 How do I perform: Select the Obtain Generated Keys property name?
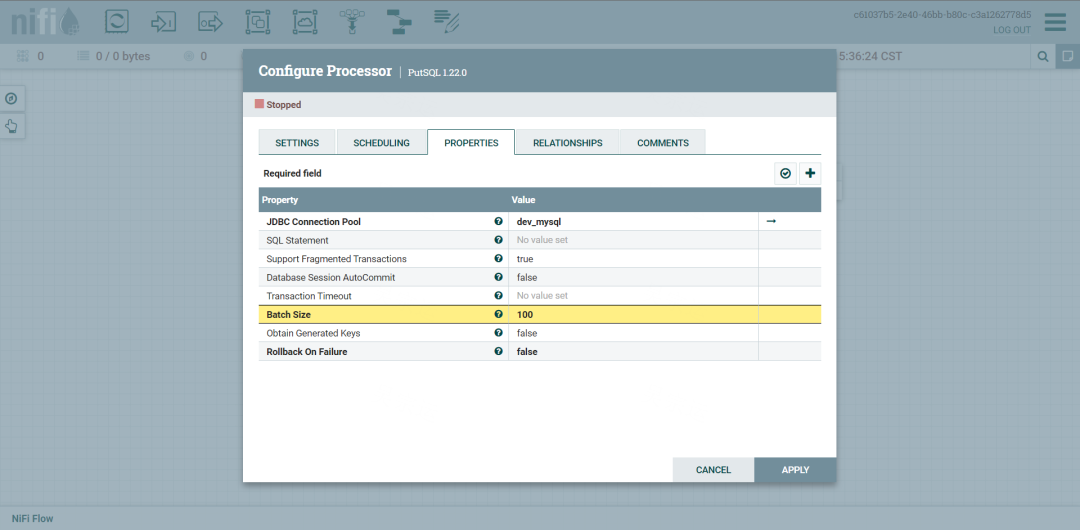pyautogui.click(x=313, y=333)
